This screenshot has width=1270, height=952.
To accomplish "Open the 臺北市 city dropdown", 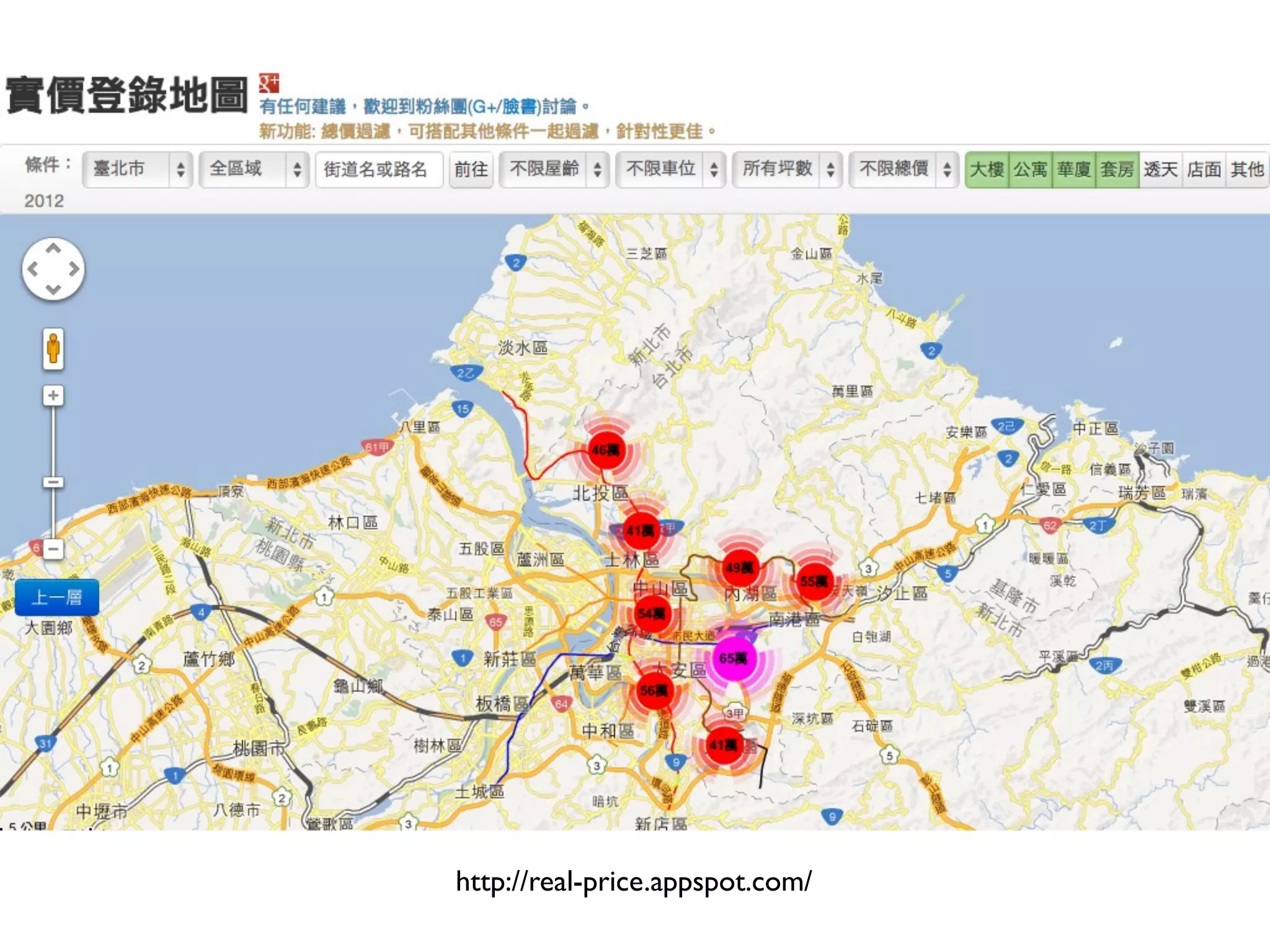I will 138,169.
